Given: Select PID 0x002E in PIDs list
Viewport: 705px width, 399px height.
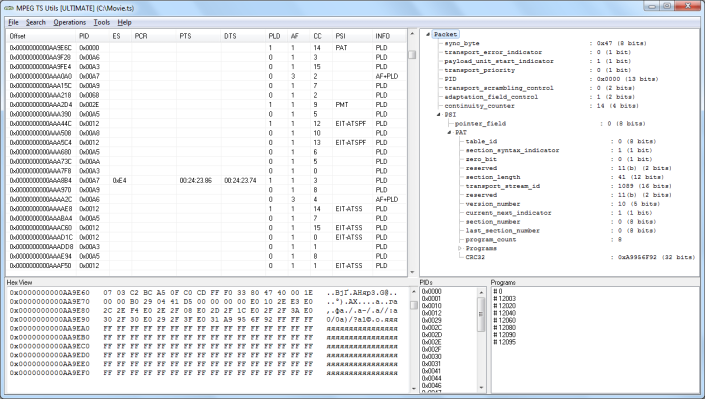Looking at the screenshot, I should point(432,342).
